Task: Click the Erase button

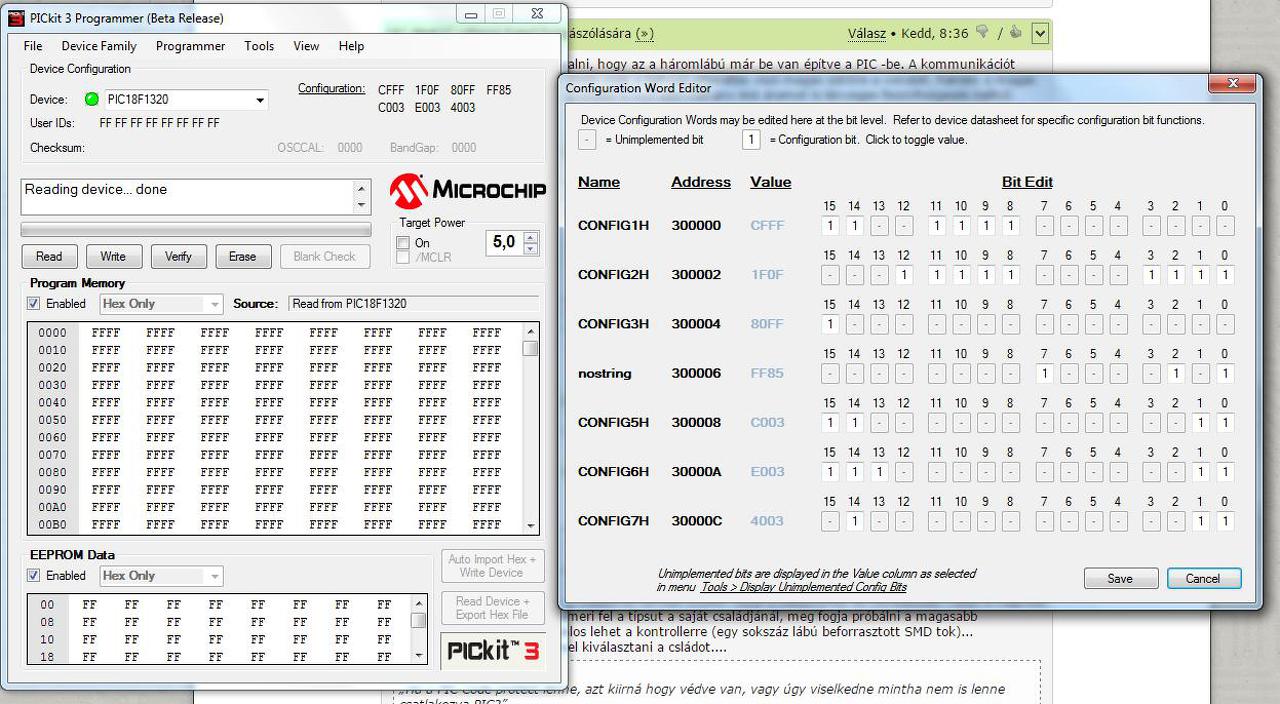Action: [242, 256]
